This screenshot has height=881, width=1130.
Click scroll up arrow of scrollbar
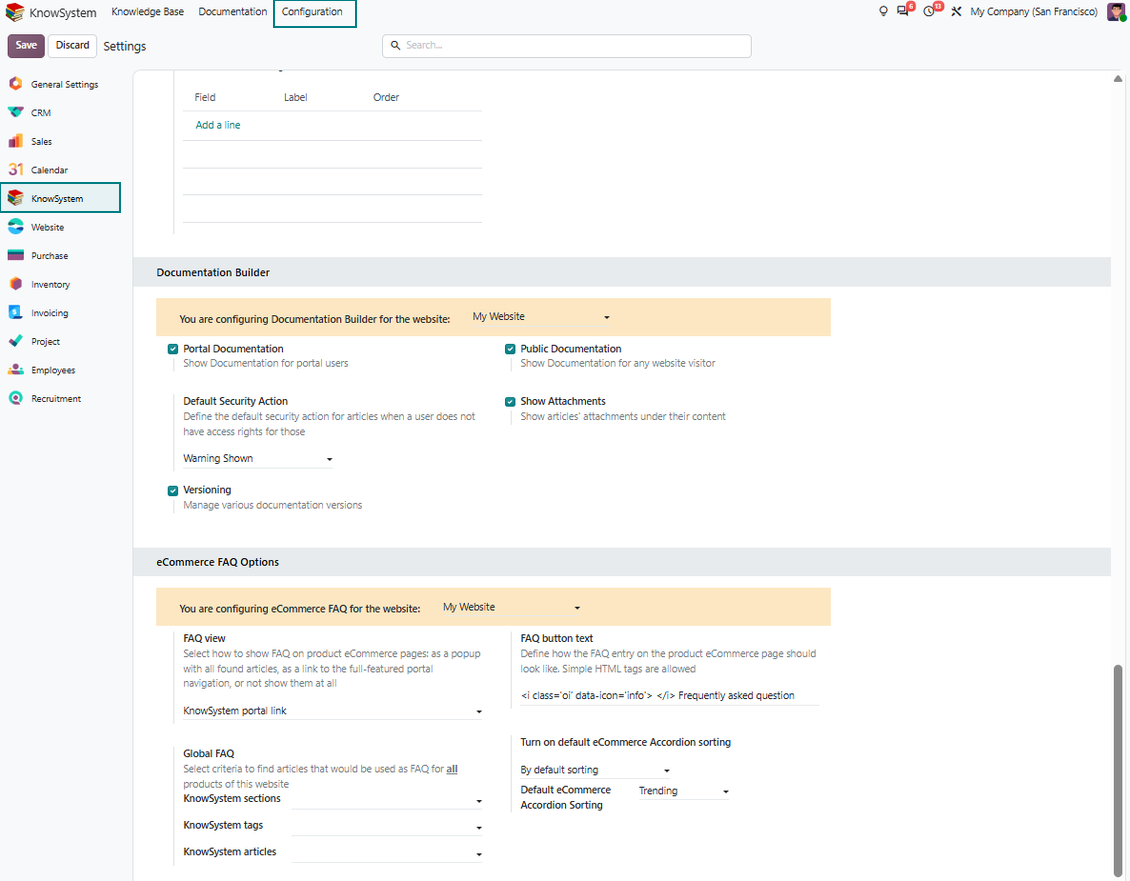[1118, 79]
